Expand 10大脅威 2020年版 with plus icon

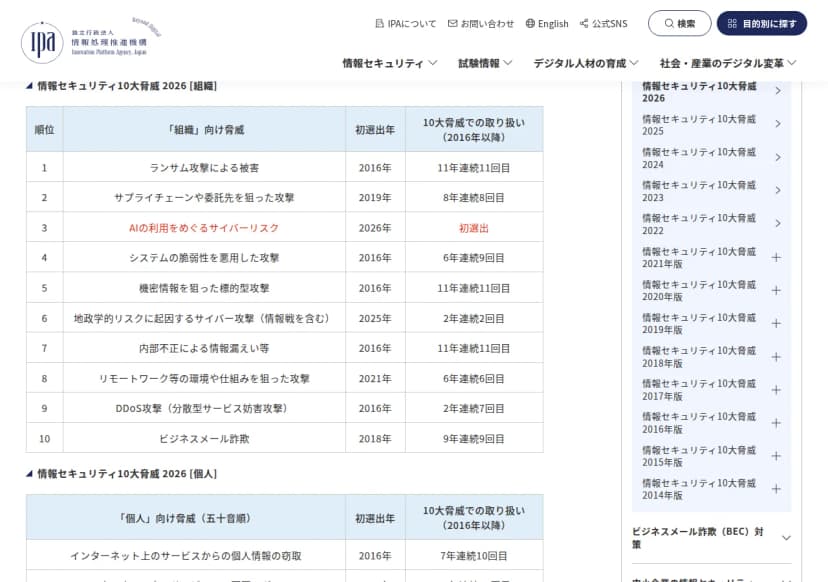click(x=776, y=290)
